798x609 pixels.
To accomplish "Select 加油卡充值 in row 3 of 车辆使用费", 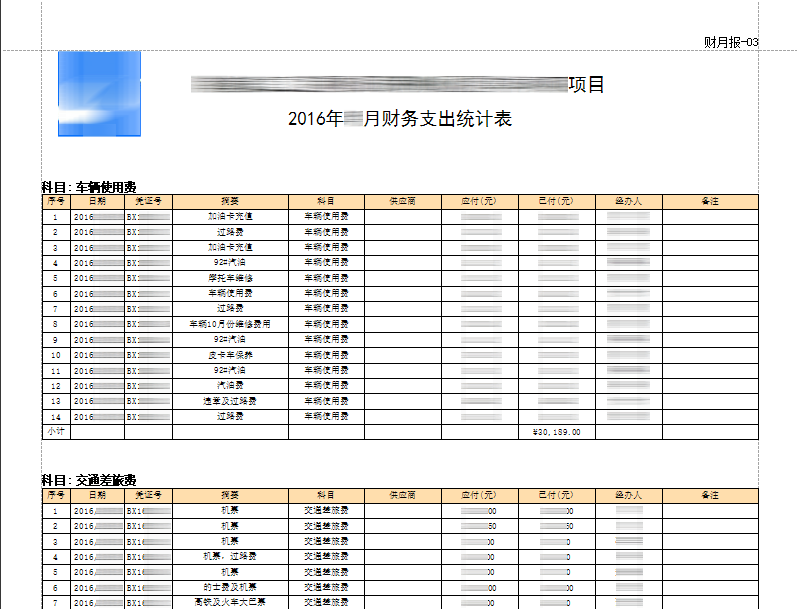I will [x=230, y=247].
